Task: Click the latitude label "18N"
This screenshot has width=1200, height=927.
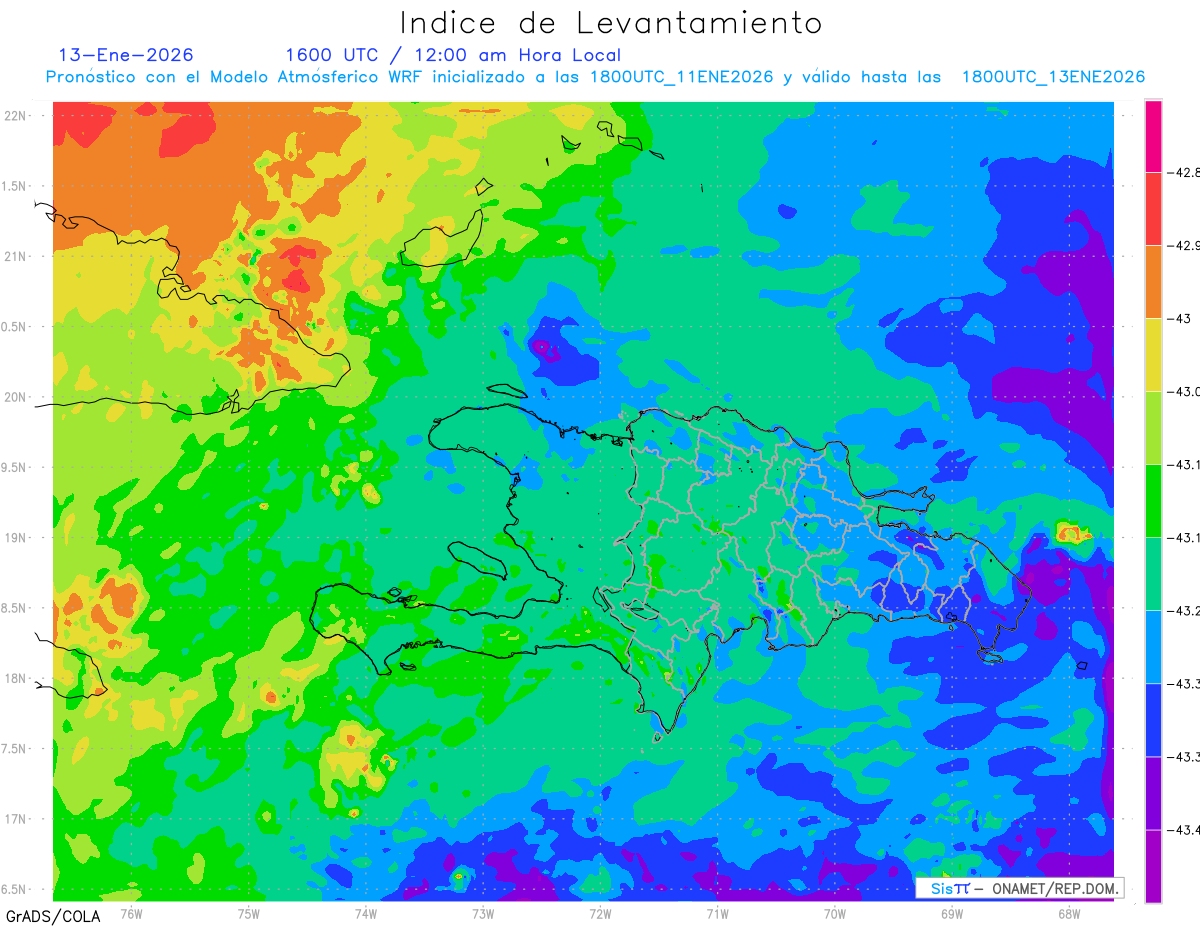Action: coord(17,678)
